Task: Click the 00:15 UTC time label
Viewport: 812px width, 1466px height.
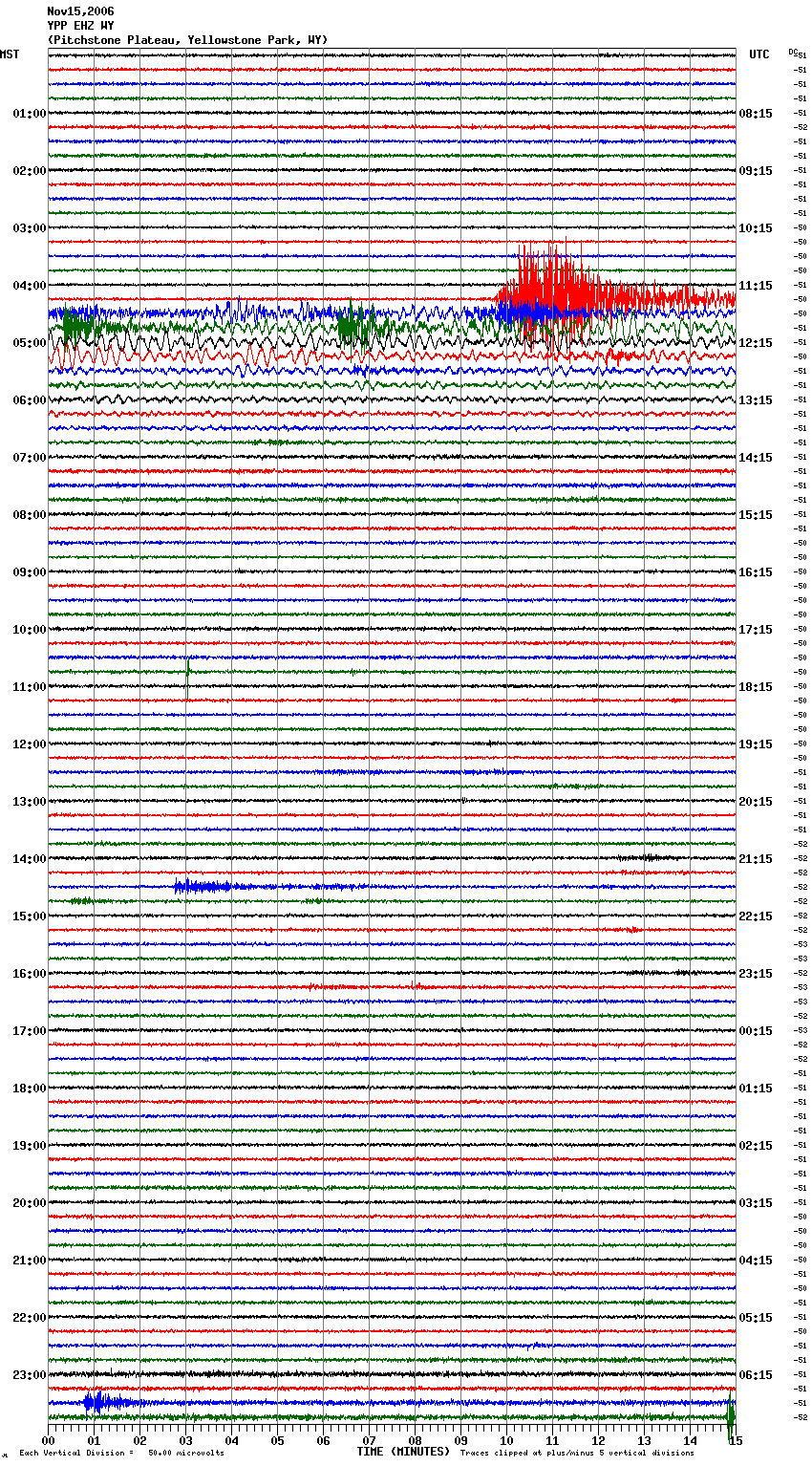Action: coord(756,1031)
